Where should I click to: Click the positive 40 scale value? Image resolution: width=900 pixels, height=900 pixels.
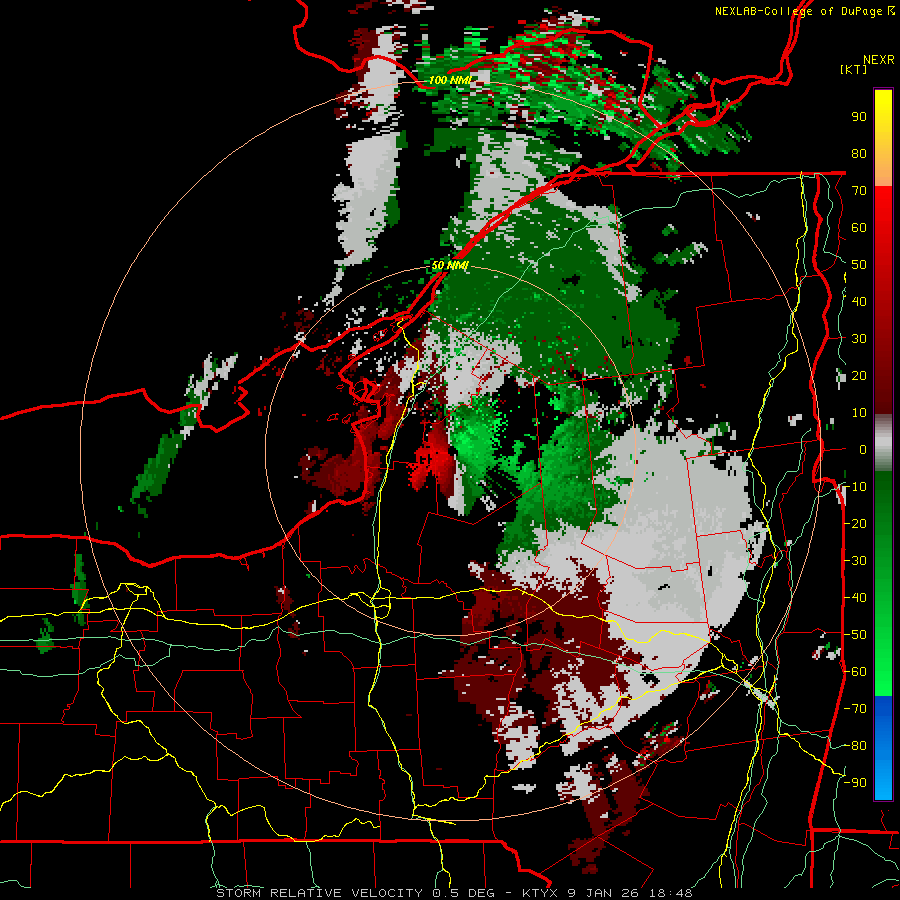[859, 301]
